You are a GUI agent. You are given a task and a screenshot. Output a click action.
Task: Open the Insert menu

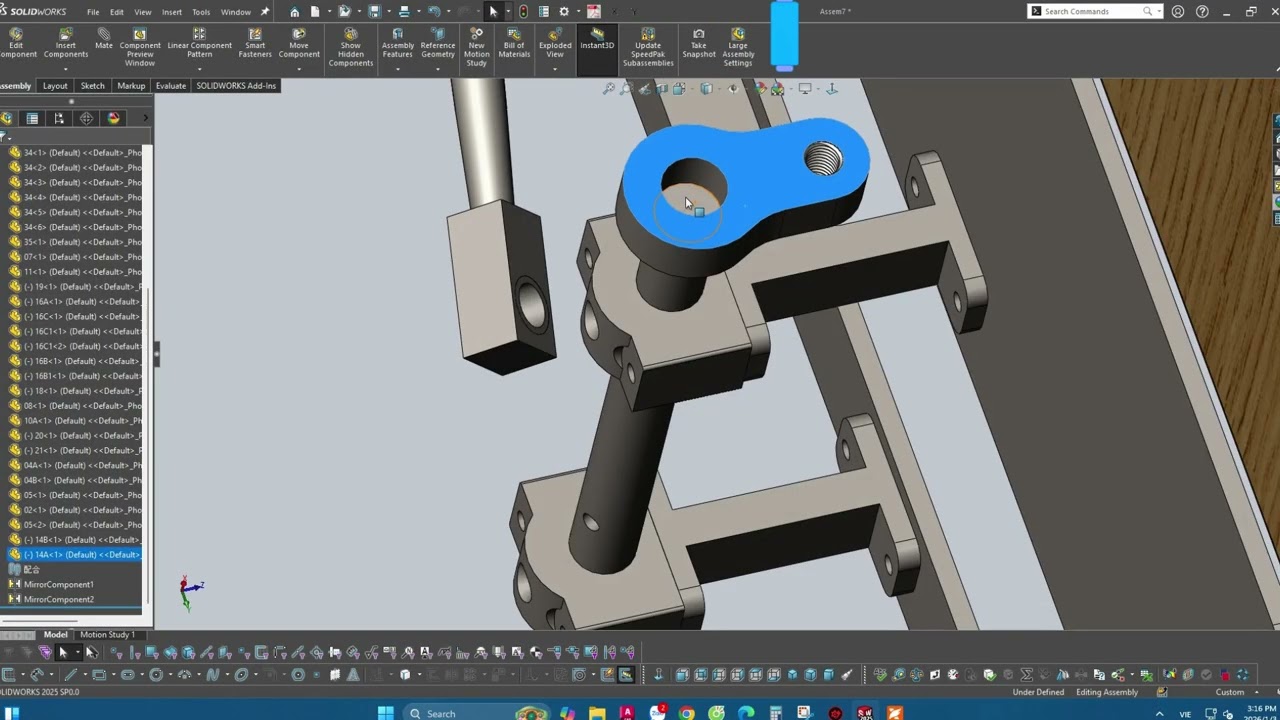(172, 12)
